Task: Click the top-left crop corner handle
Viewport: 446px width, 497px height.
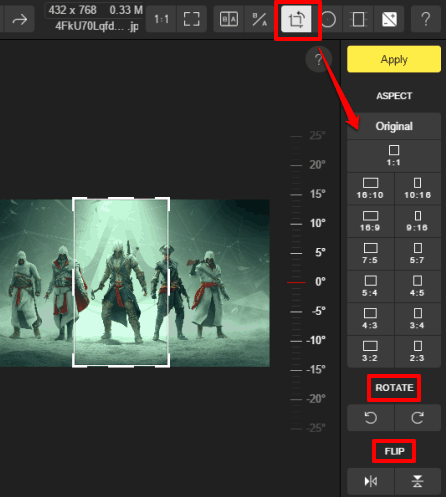Action: tap(74, 199)
